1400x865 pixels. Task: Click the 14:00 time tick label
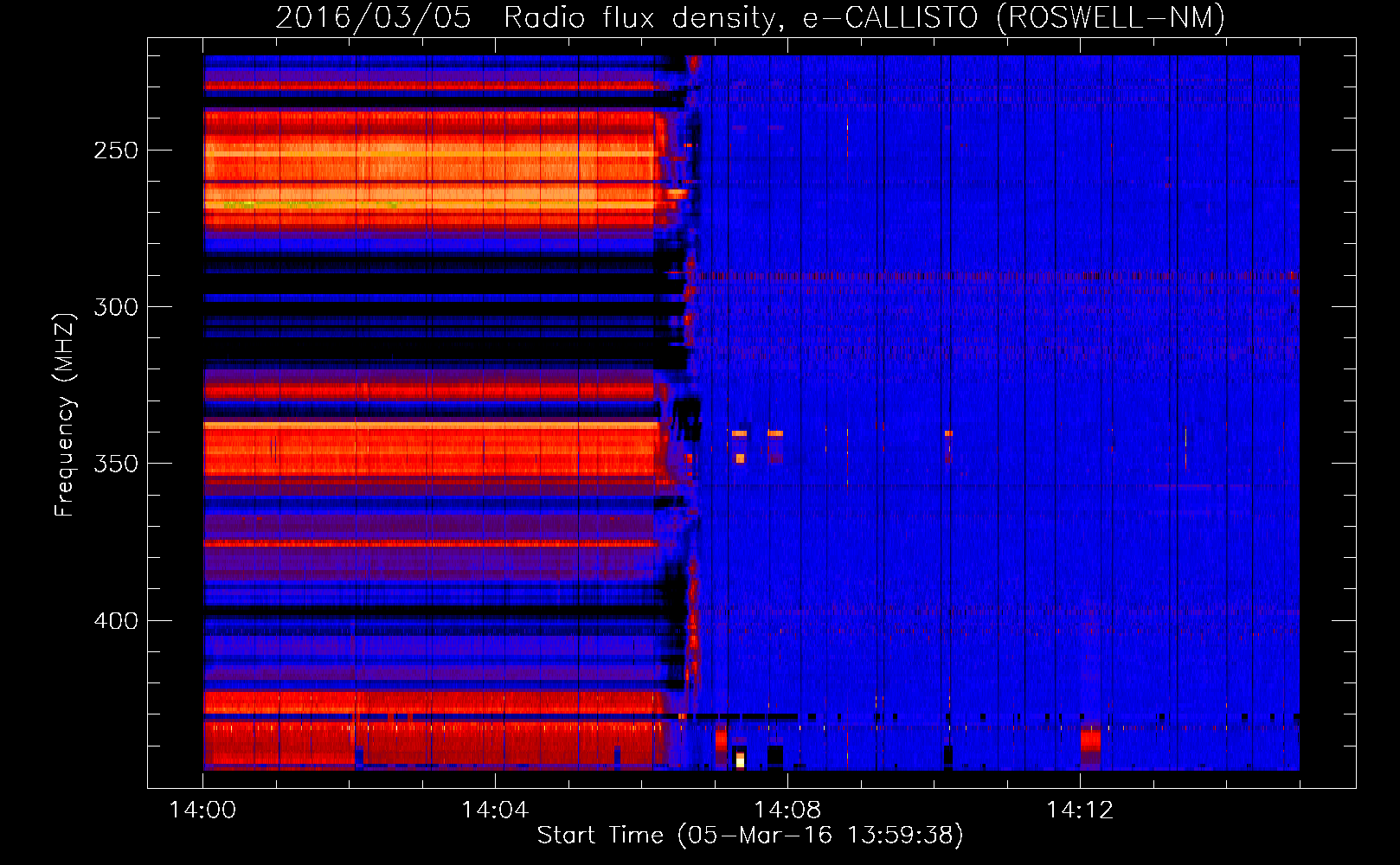(203, 811)
